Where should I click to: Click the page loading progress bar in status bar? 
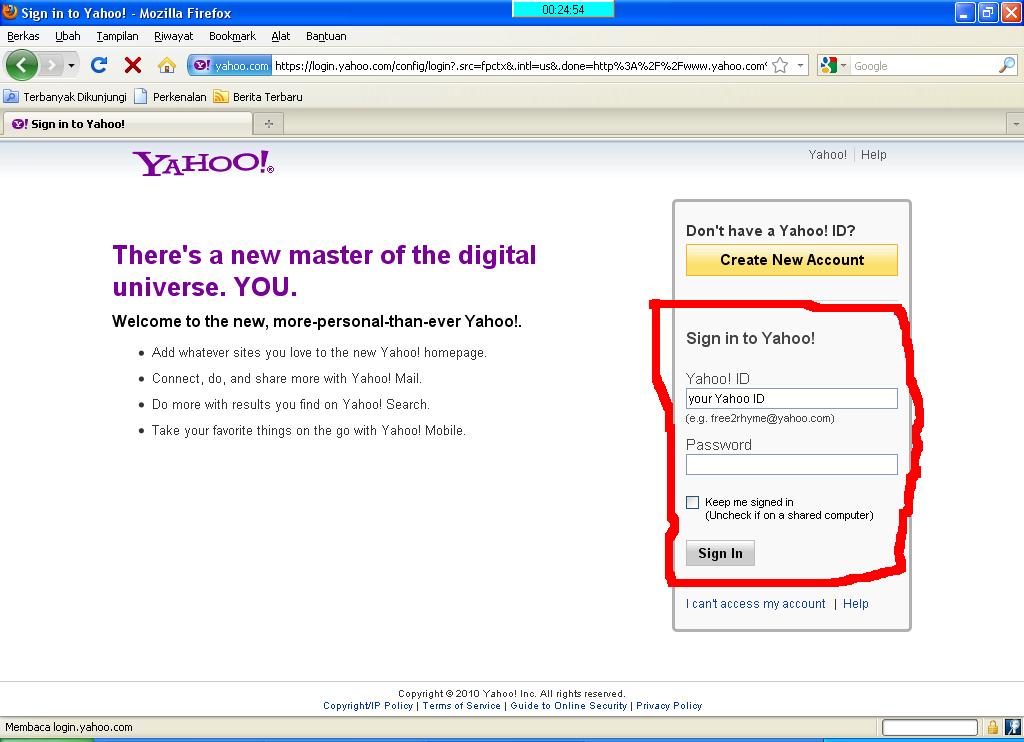click(929, 727)
